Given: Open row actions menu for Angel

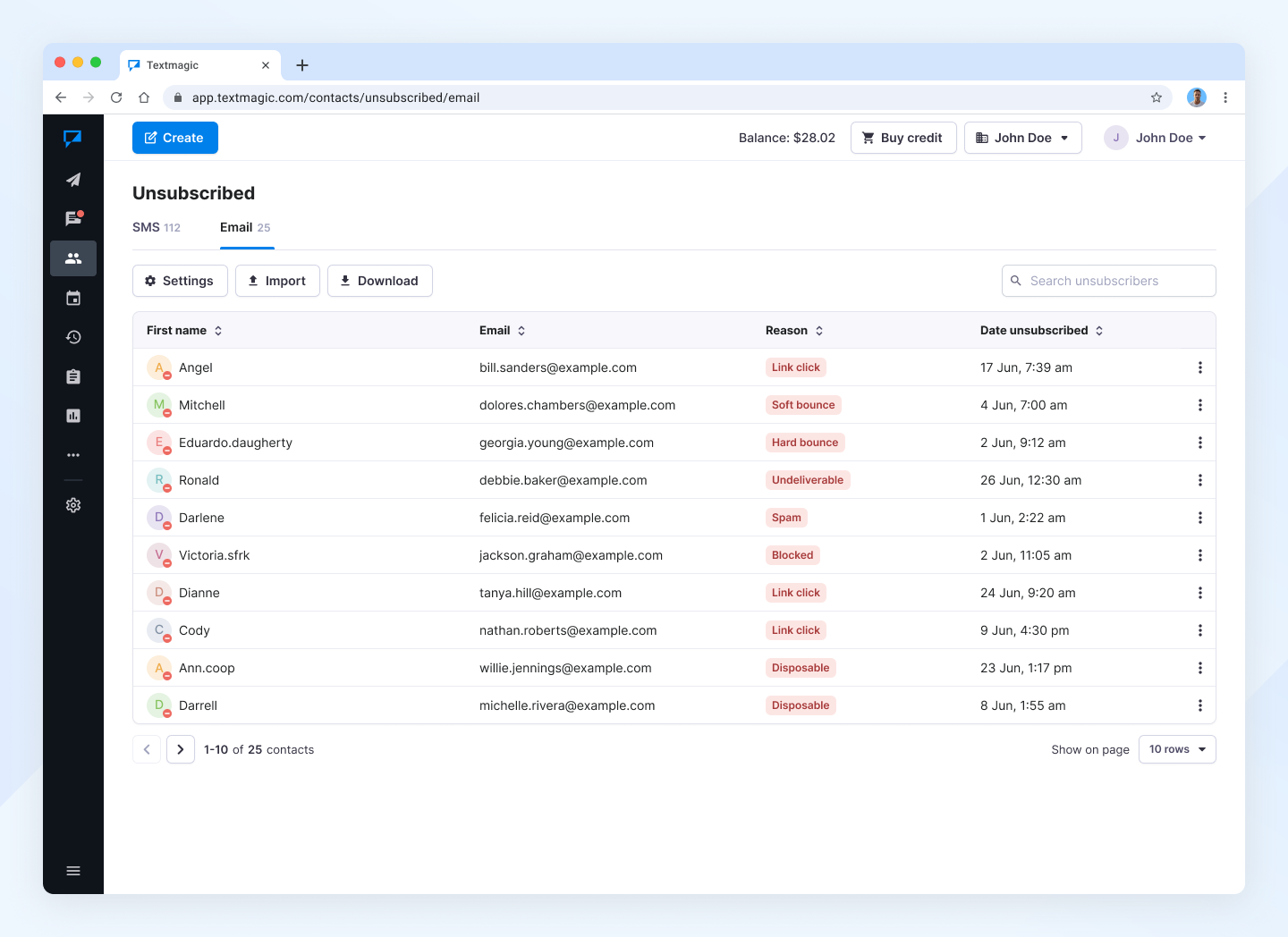Looking at the screenshot, I should [1199, 367].
